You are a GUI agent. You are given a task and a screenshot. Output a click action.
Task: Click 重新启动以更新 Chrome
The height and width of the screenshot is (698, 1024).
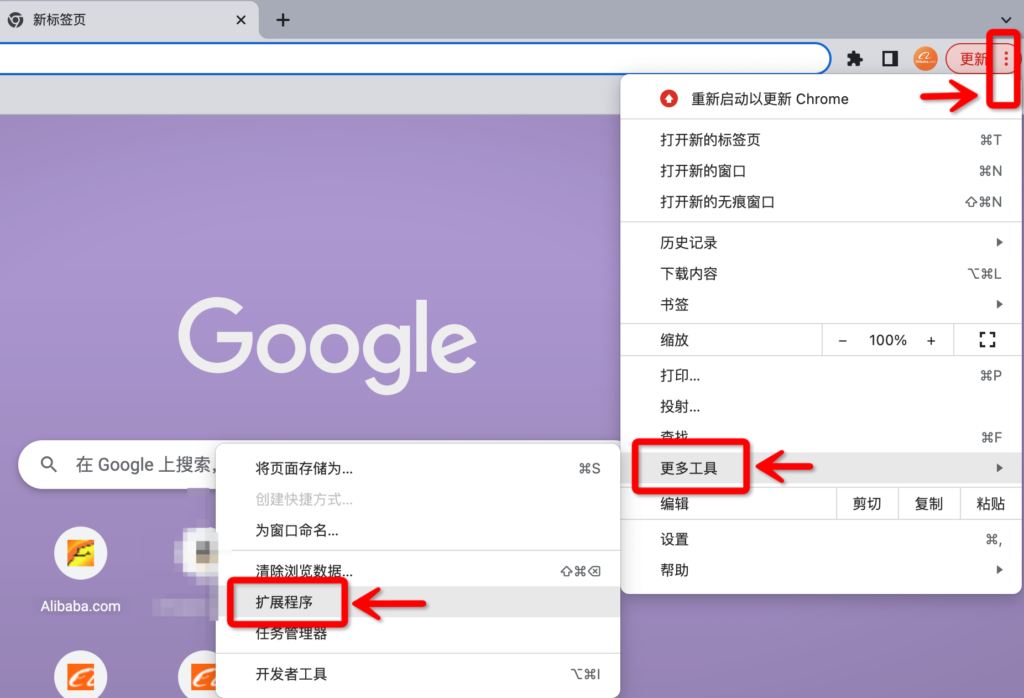pos(770,99)
